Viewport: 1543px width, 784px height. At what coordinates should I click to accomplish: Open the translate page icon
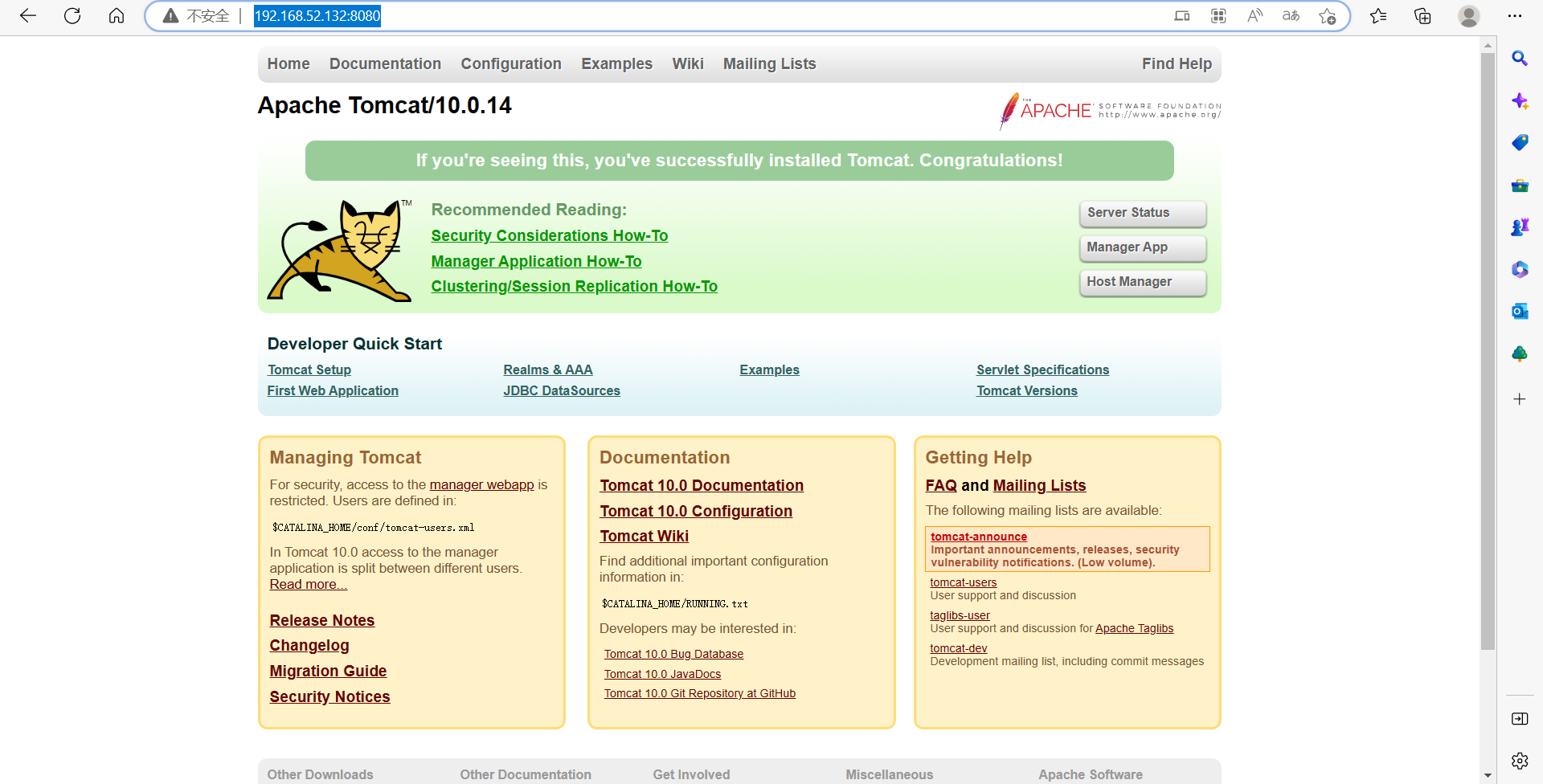pyautogui.click(x=1291, y=16)
